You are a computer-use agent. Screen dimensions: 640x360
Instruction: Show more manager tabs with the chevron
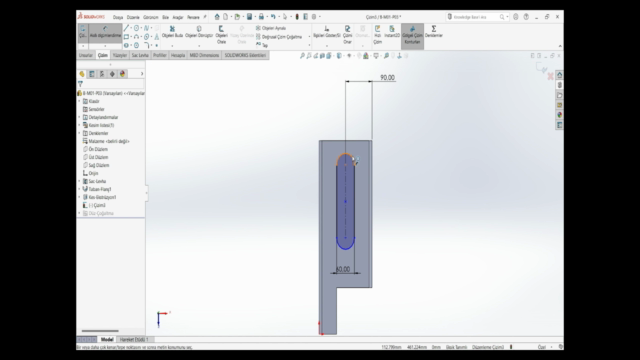point(142,74)
